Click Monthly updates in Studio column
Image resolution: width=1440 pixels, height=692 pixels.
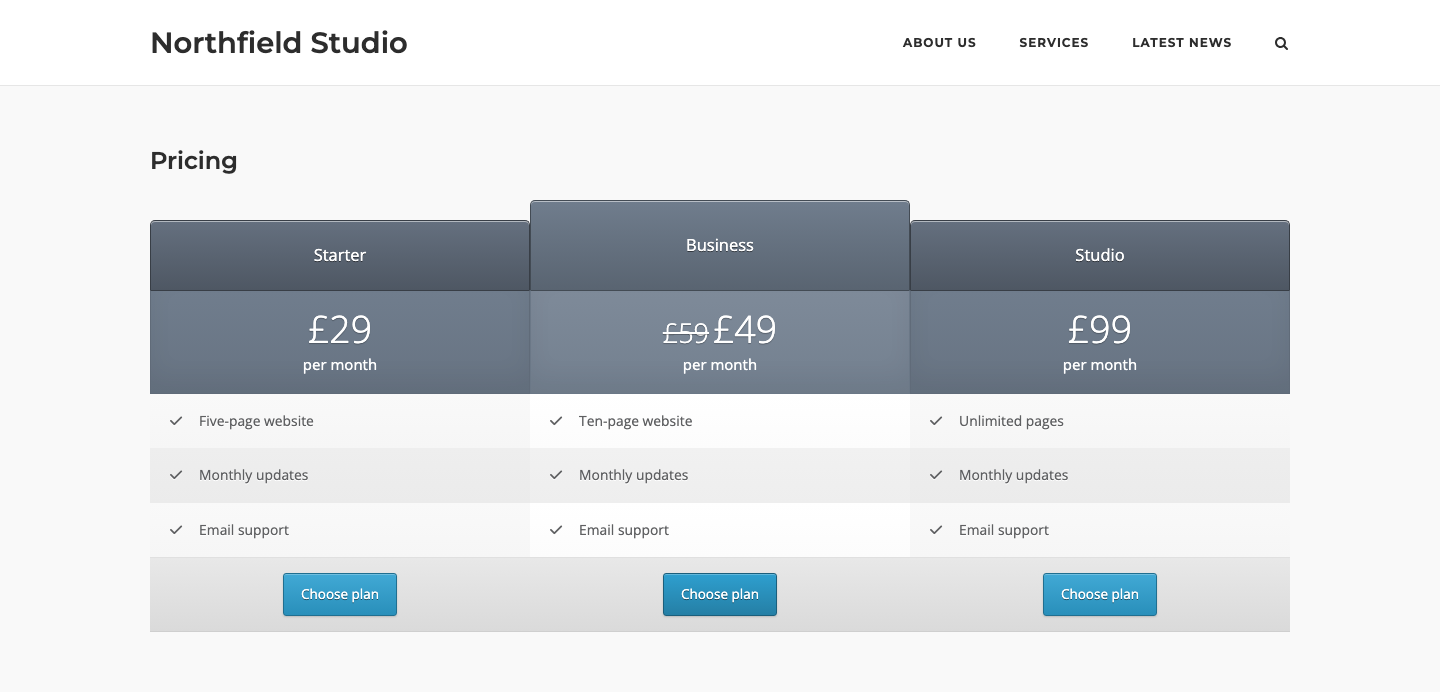(1014, 475)
